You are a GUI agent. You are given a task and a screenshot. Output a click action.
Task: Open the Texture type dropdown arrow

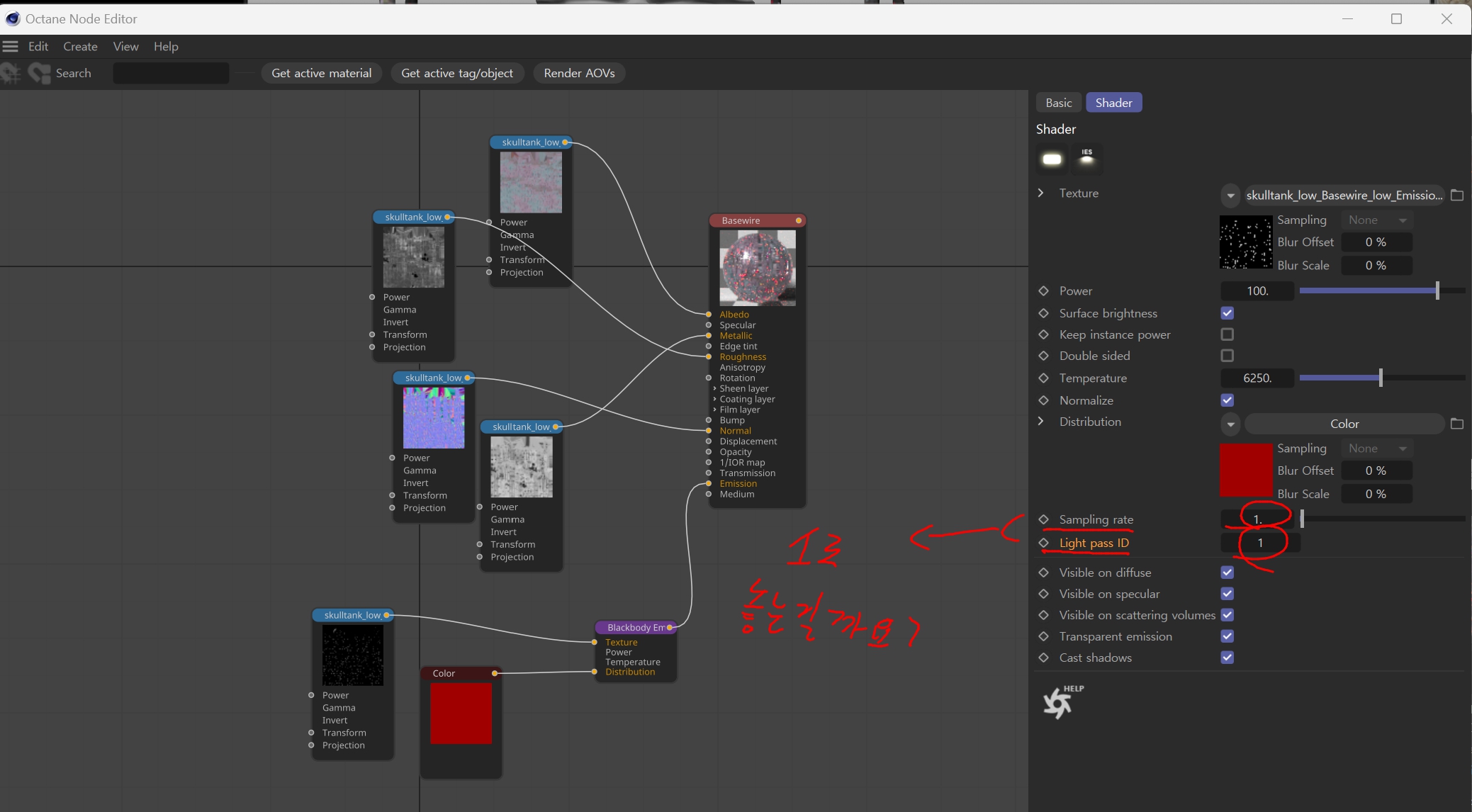(1230, 196)
